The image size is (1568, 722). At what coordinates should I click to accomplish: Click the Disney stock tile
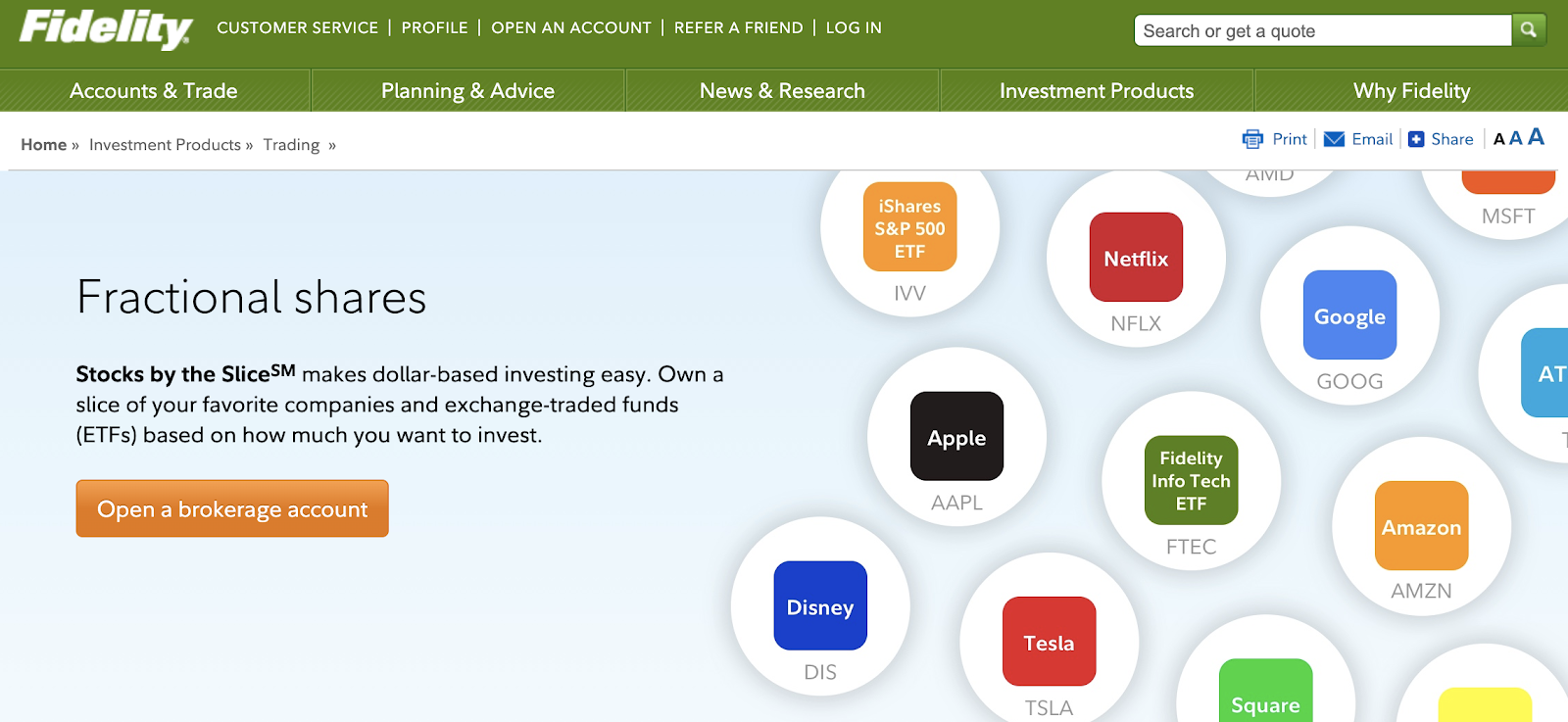coord(820,605)
